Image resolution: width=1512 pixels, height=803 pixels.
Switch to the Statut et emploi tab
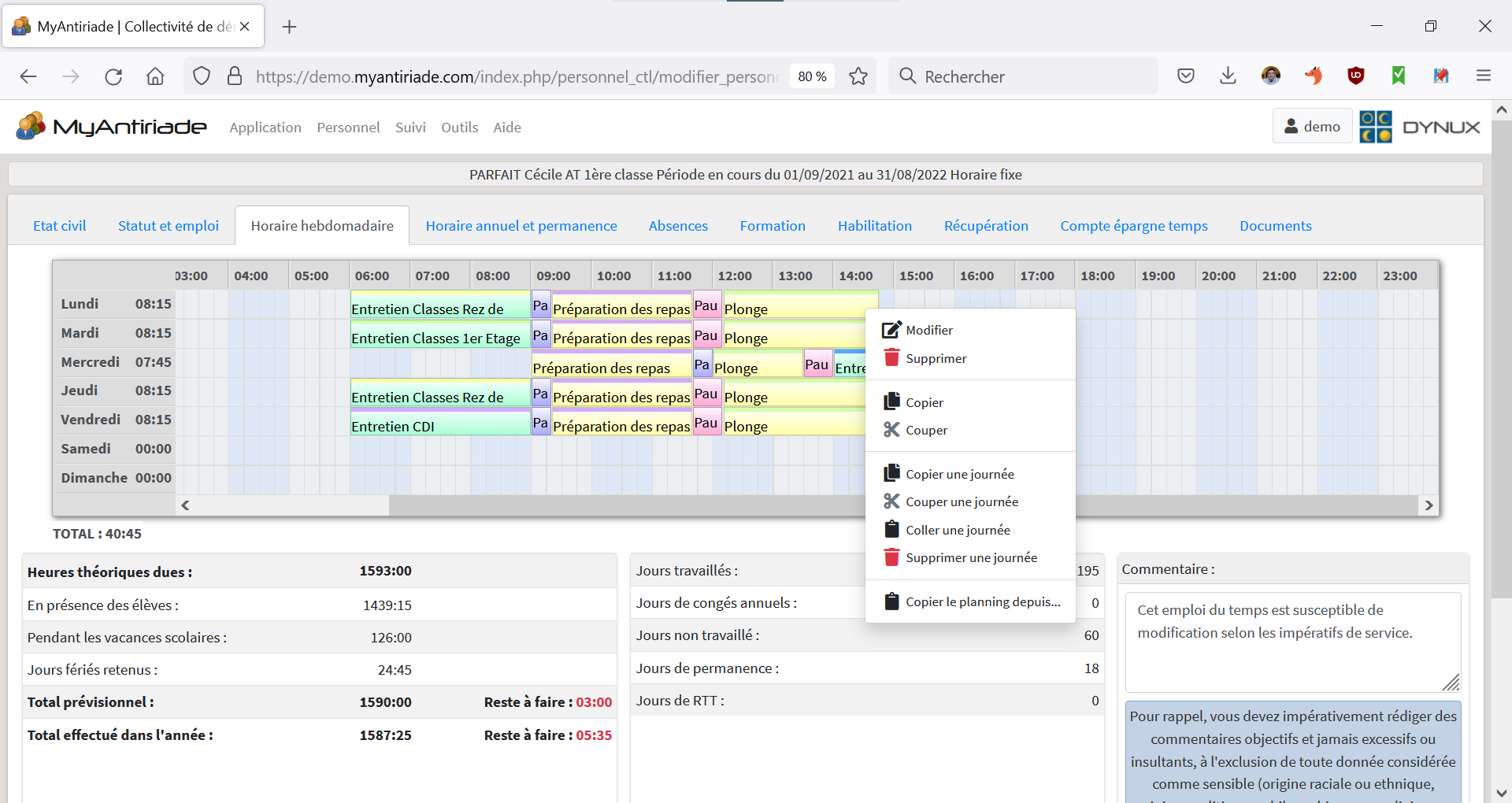pos(169,226)
